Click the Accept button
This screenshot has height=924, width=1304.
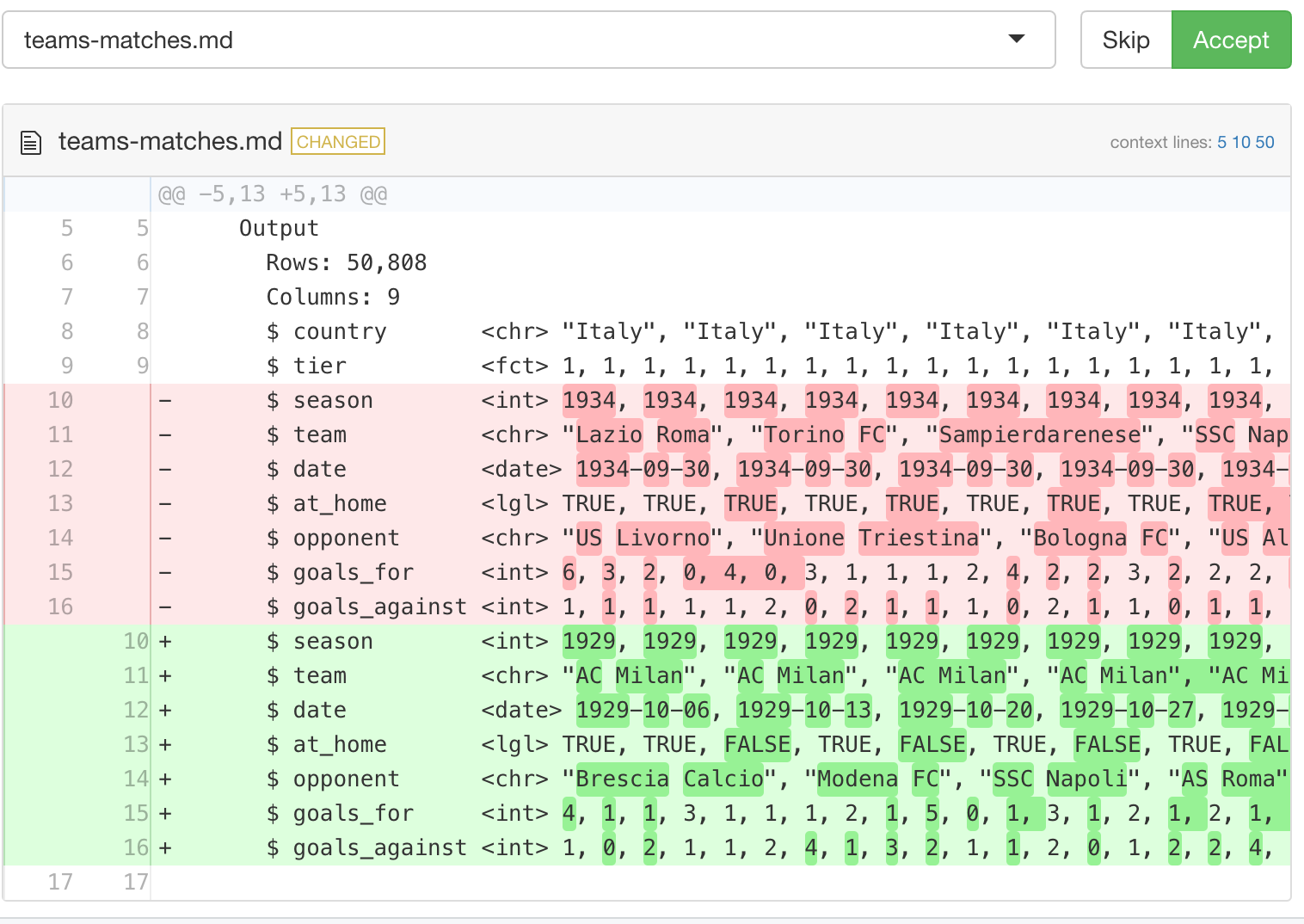tap(1230, 39)
